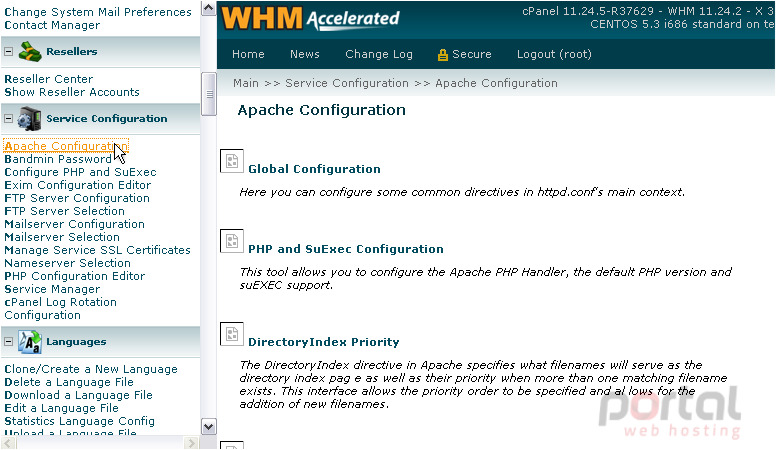Click the DirectoryIndex Priority page icon
Image resolution: width=776 pixels, height=450 pixels.
pyautogui.click(x=232, y=334)
